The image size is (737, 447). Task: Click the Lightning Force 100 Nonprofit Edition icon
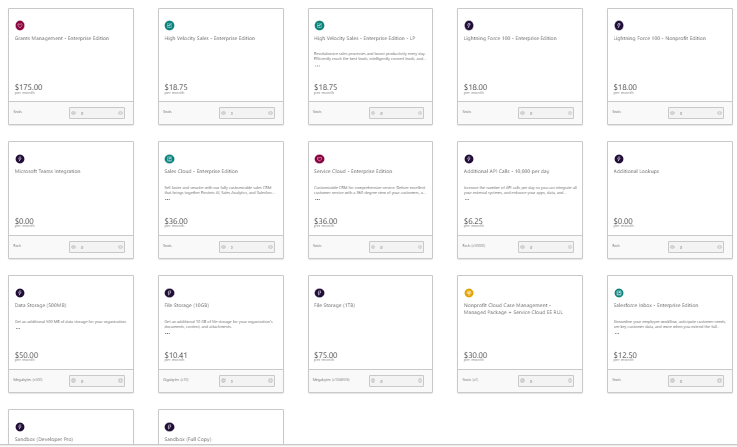click(619, 24)
